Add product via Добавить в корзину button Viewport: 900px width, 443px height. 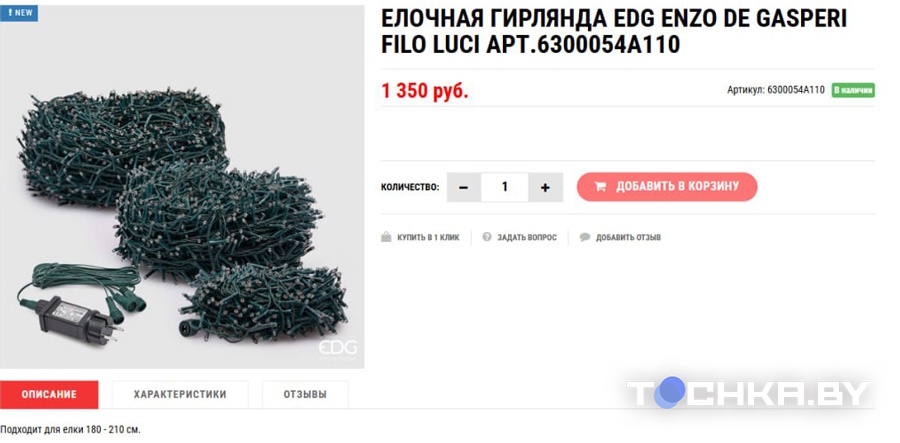click(667, 186)
